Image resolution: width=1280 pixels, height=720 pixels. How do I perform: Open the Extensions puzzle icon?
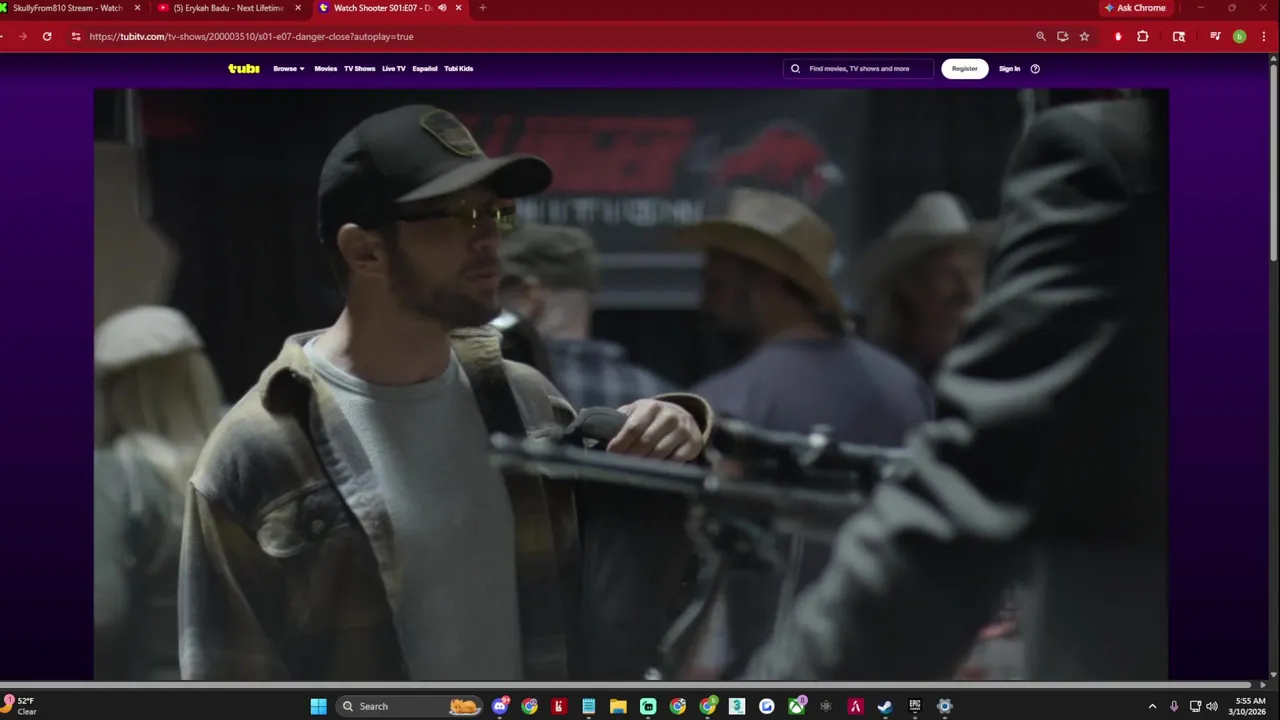click(1143, 36)
